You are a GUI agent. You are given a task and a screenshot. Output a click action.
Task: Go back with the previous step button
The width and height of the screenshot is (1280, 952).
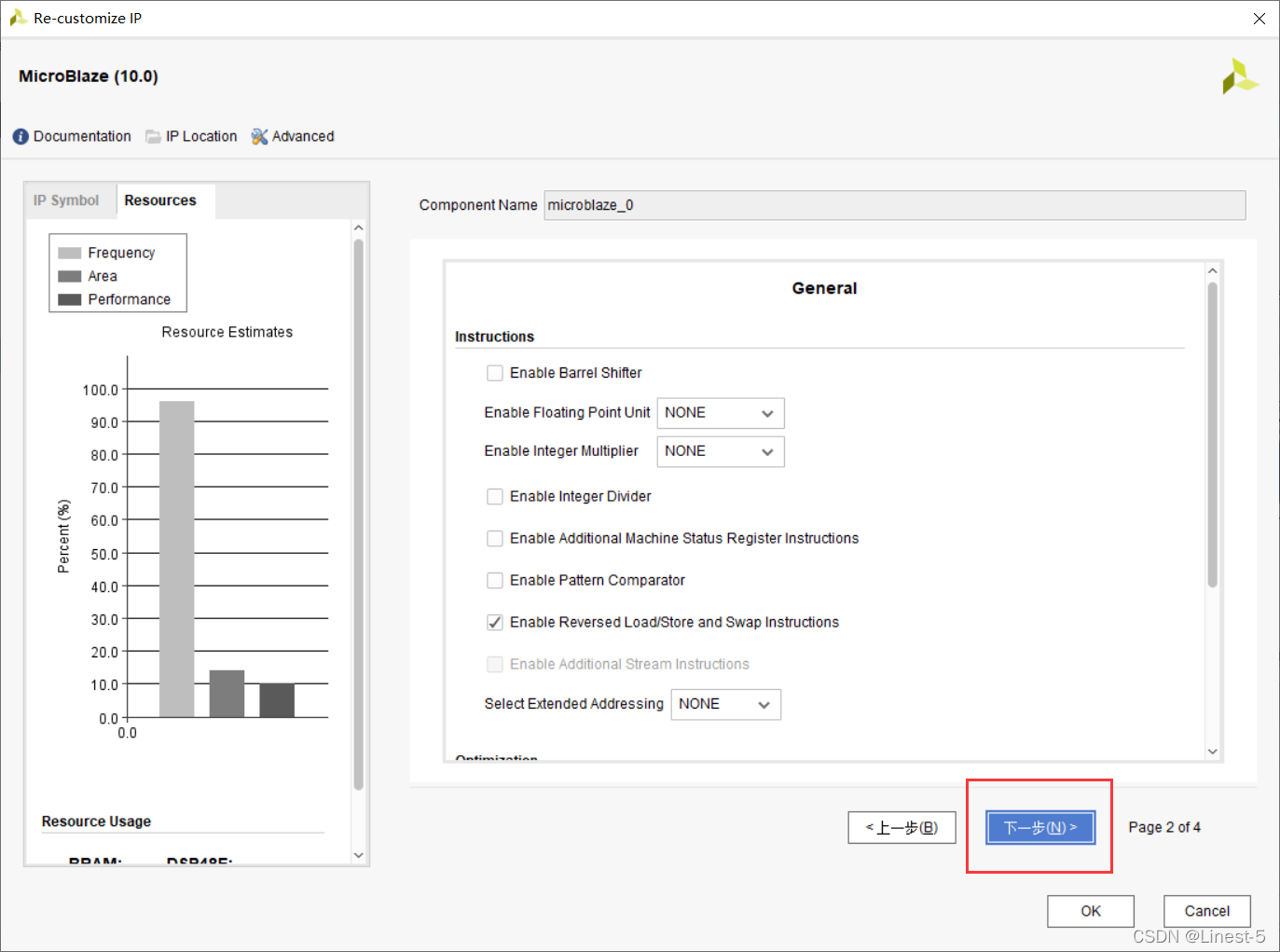[x=902, y=827]
